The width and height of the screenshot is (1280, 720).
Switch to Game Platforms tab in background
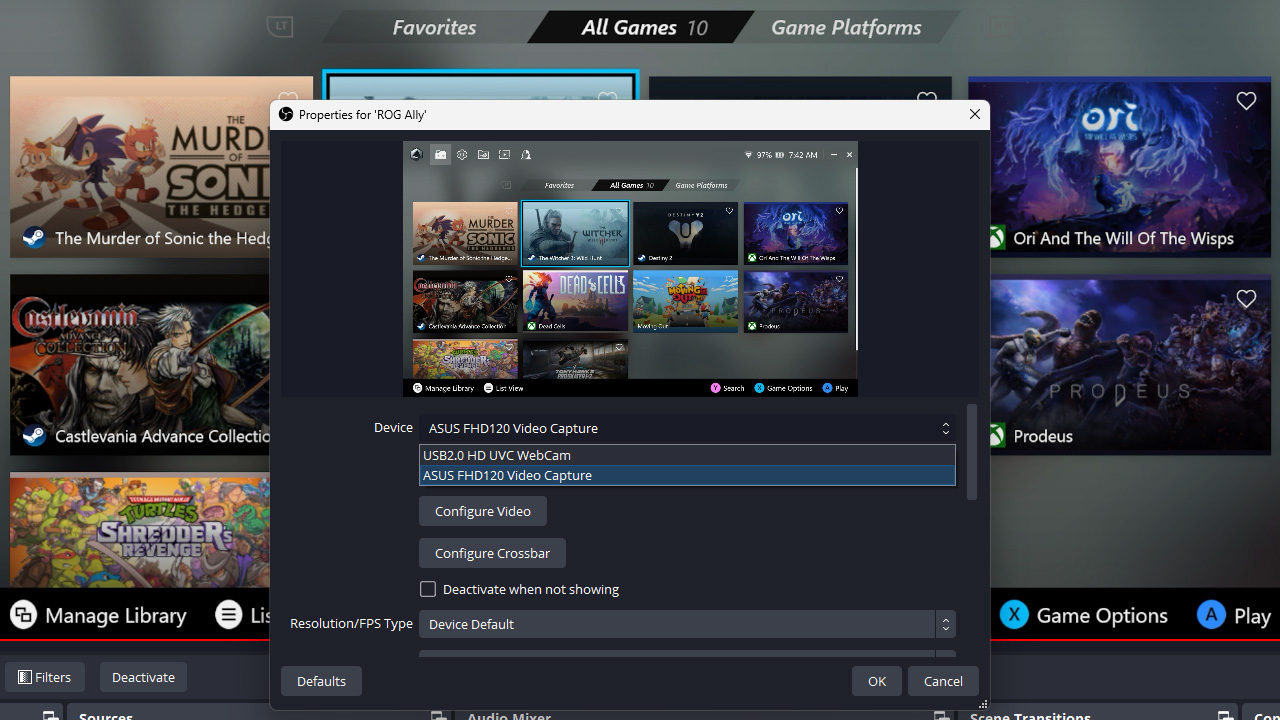(846, 27)
